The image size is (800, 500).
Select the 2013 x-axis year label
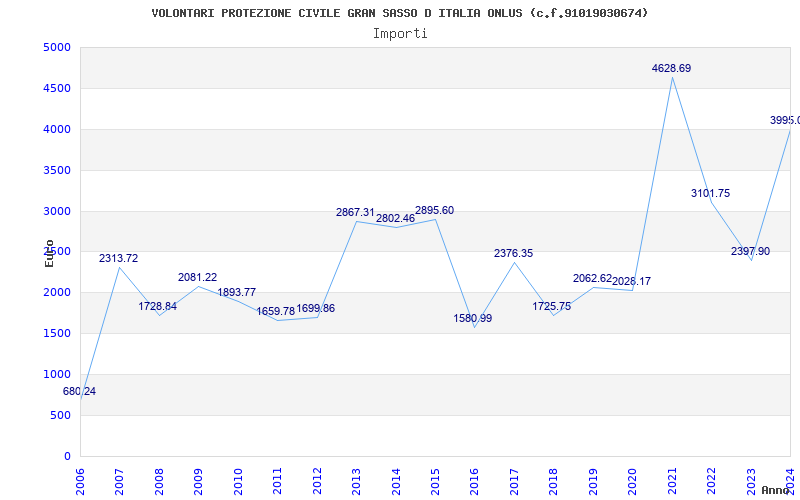tap(356, 482)
